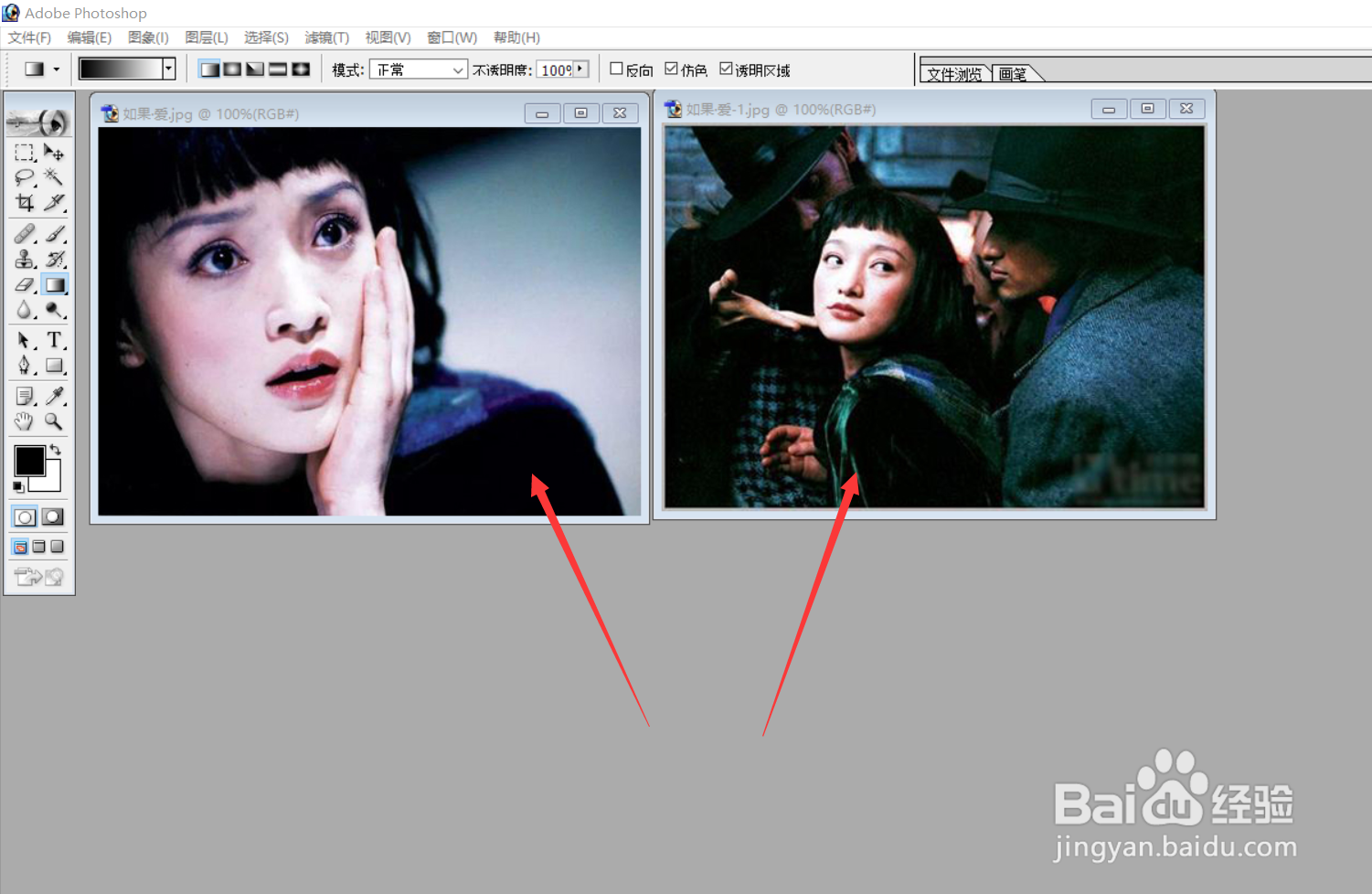Select the Healing Brush tool
1372x894 pixels.
[x=25, y=234]
